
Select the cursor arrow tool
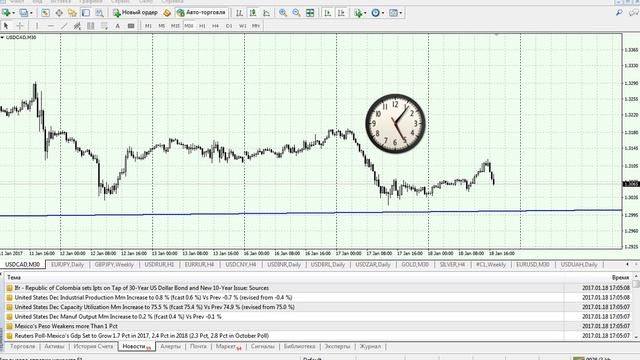(6, 26)
